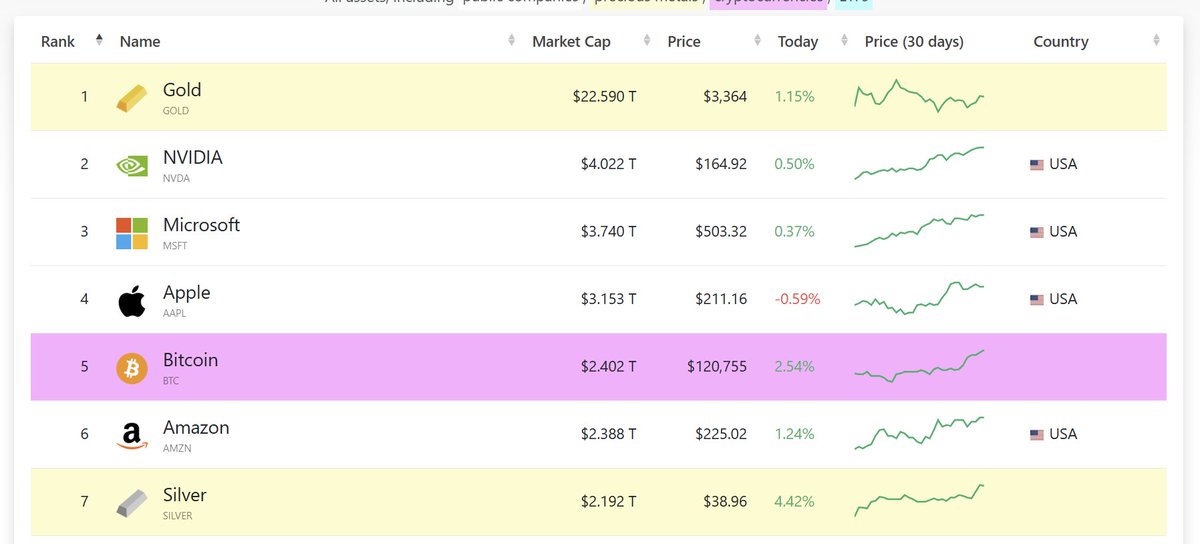Click Amazon's 30-day price chart
Image resolution: width=1200 pixels, height=544 pixels.
[x=920, y=433]
